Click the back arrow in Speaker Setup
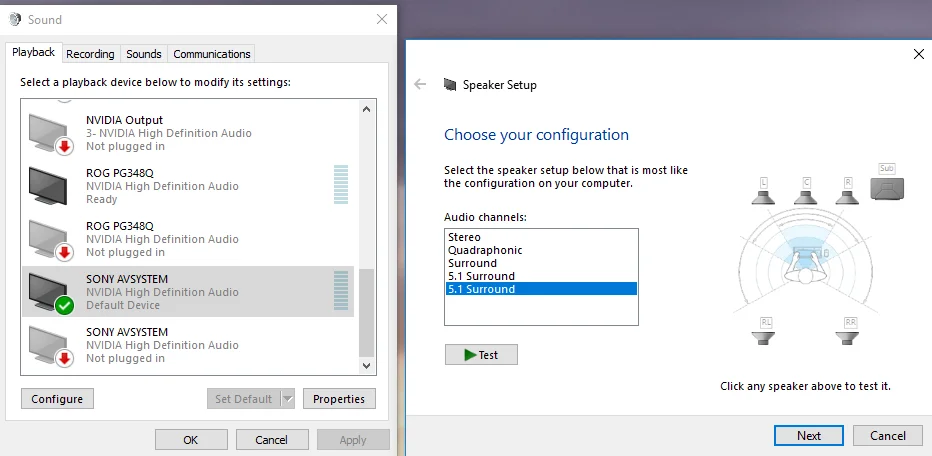 (x=420, y=84)
